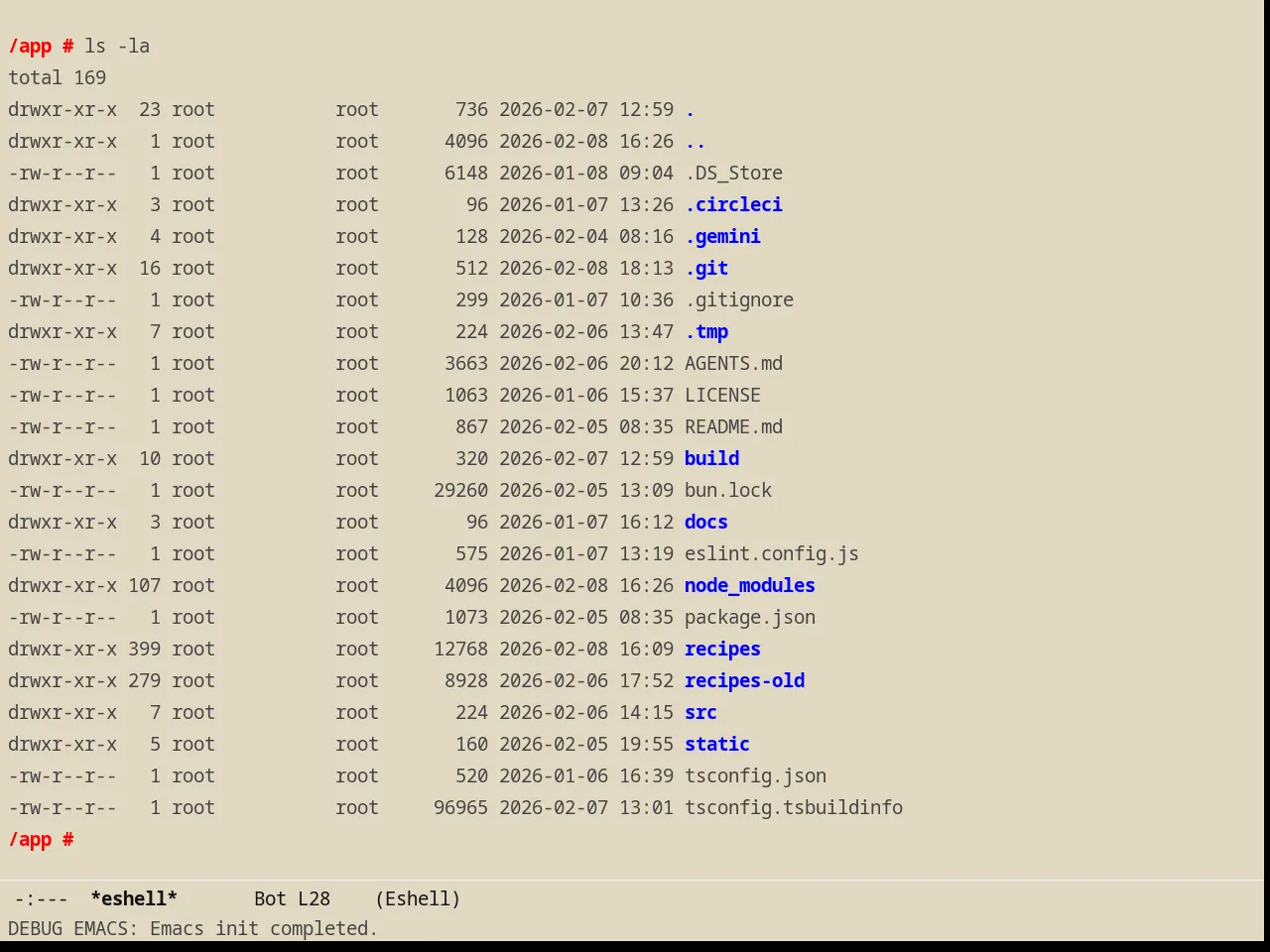Click the node_modules directory name

pos(750,585)
